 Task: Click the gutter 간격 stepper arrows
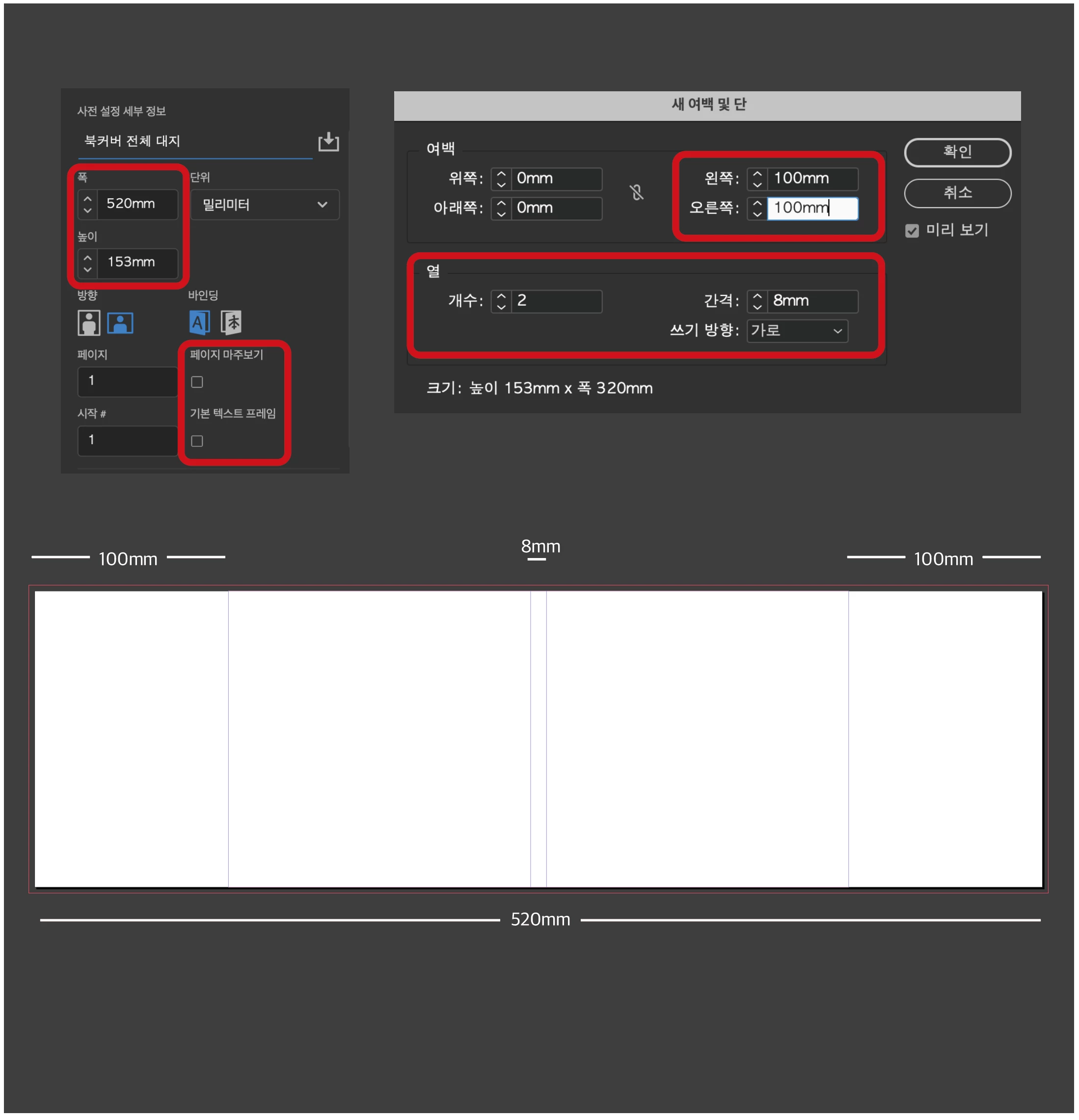(x=757, y=301)
